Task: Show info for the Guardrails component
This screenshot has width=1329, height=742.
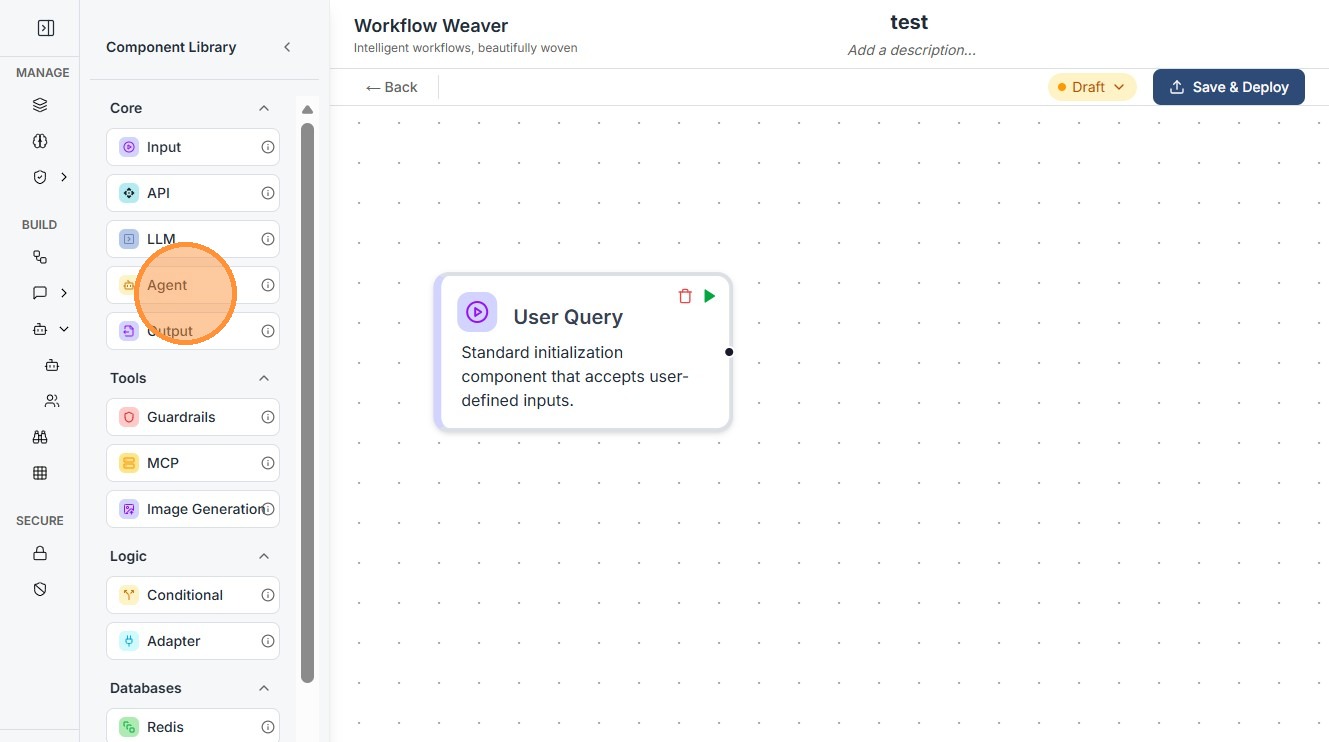Action: (268, 417)
